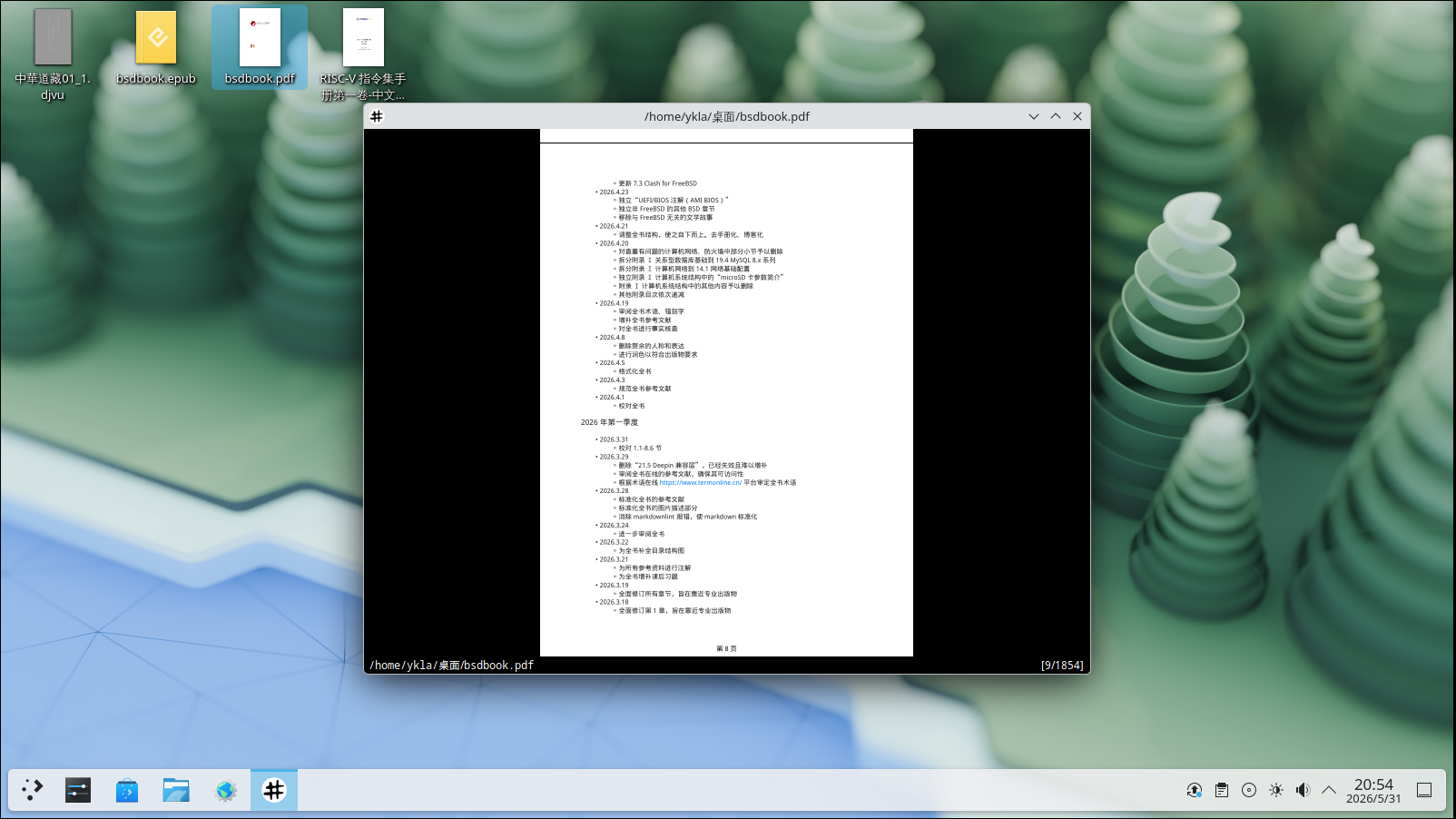Click the entry dated 2026.3.28

click(x=614, y=491)
